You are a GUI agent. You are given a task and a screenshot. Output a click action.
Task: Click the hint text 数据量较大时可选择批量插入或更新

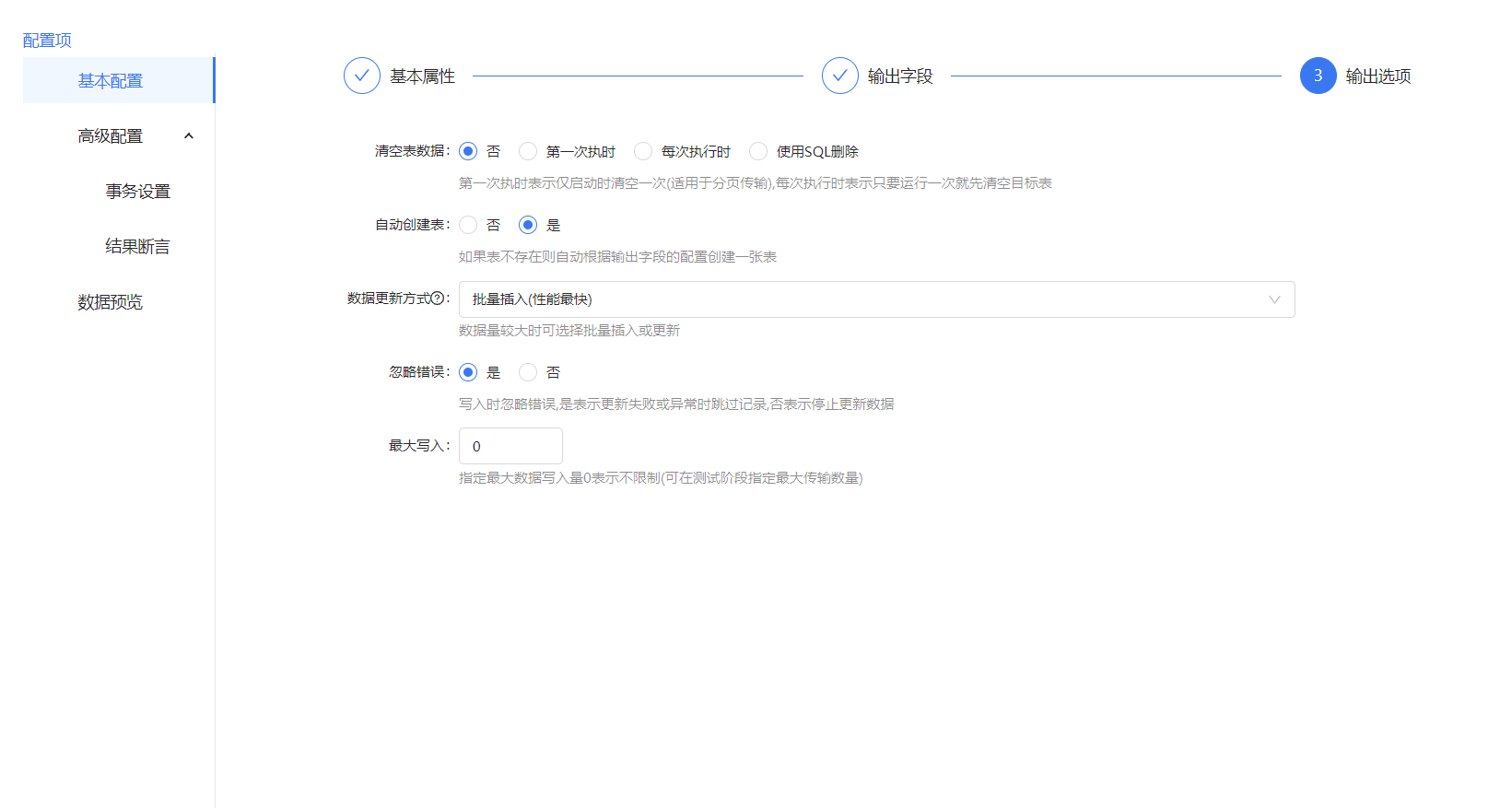tap(569, 331)
